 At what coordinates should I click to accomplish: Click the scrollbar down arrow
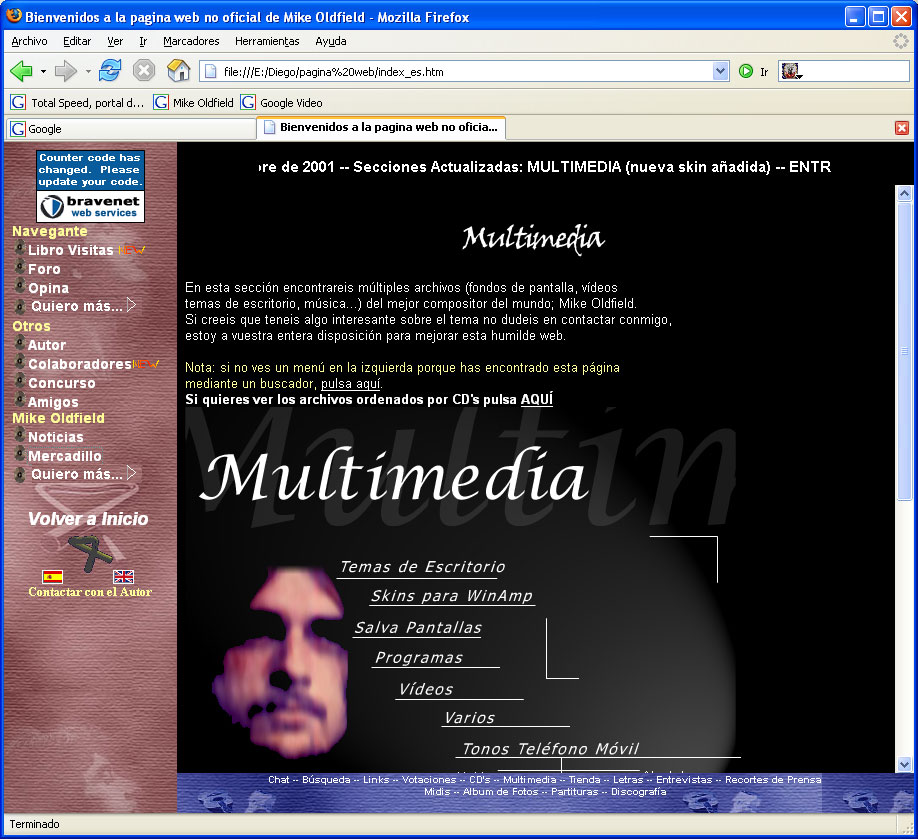904,764
